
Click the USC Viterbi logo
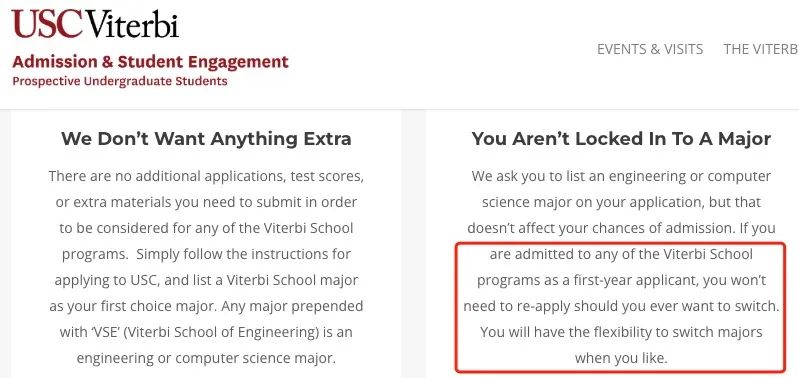pos(95,23)
